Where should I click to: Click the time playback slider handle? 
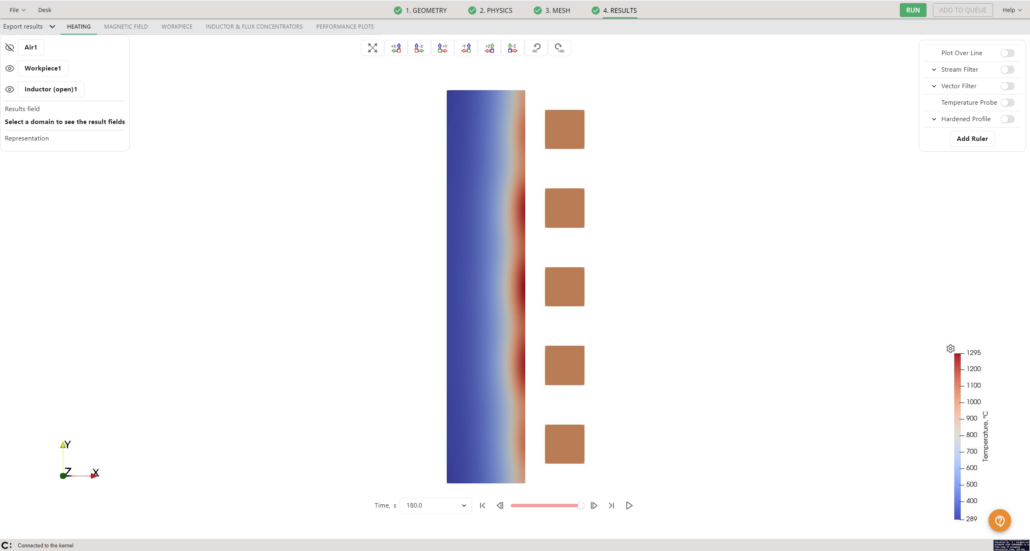[x=580, y=506]
